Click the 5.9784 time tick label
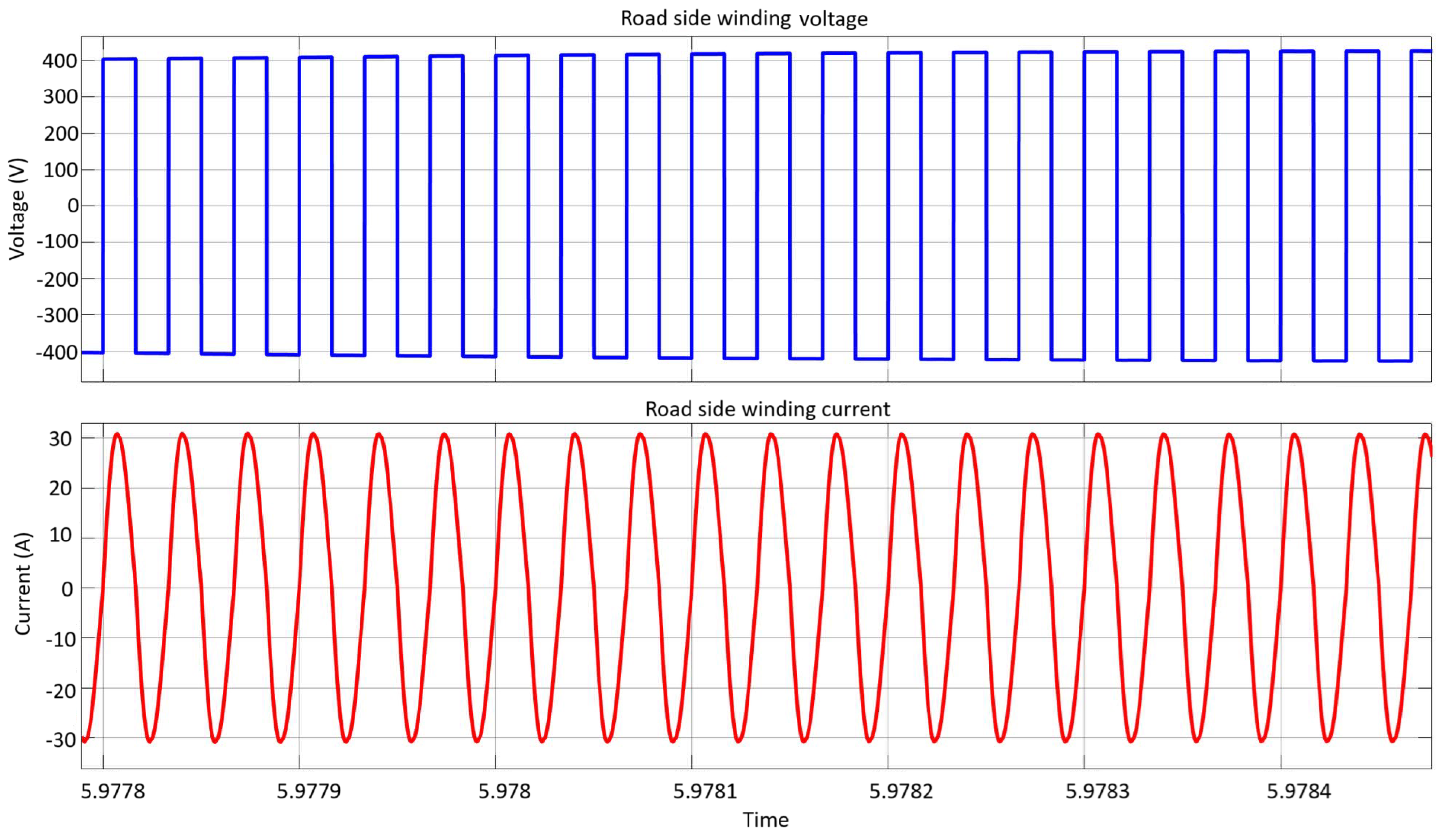Viewport: 1439px width, 840px height. 1298,791
